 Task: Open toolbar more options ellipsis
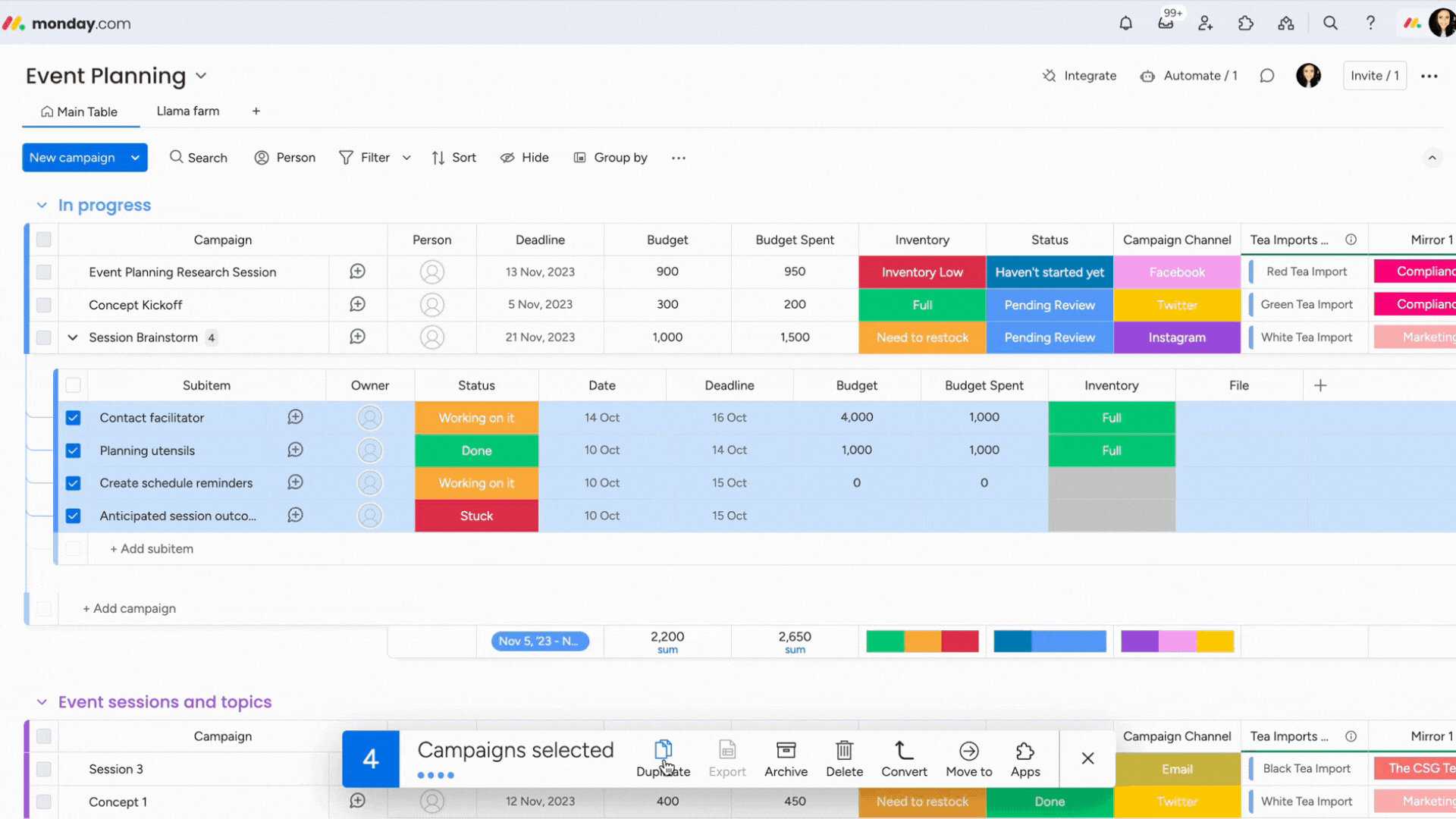[x=679, y=158]
